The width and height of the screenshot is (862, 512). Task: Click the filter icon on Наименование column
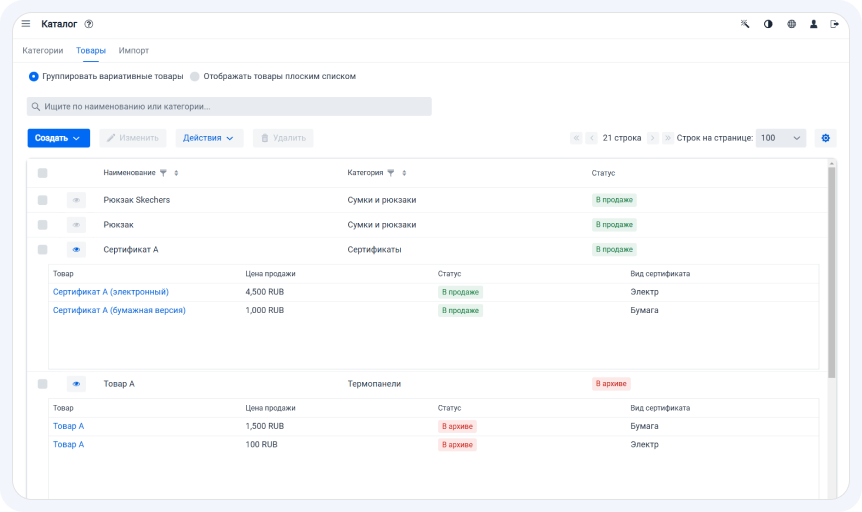163,173
